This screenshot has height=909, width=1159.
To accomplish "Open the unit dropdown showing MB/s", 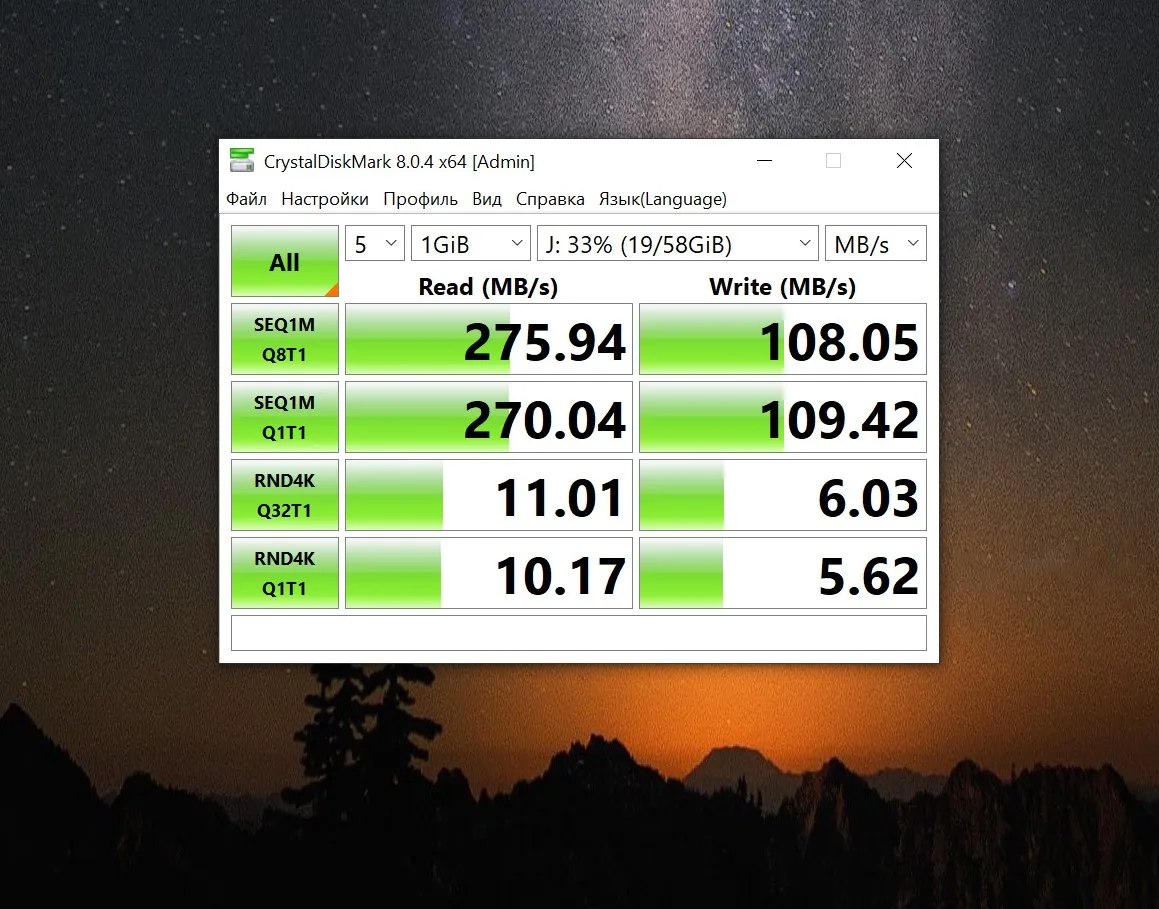I will tap(876, 243).
